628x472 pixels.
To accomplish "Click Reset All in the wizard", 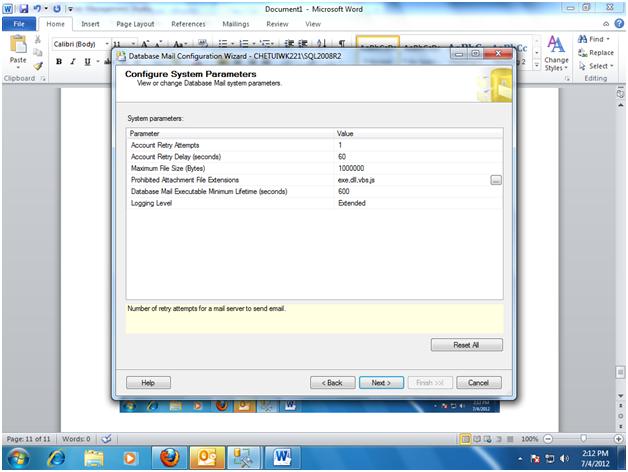I will tap(467, 345).
